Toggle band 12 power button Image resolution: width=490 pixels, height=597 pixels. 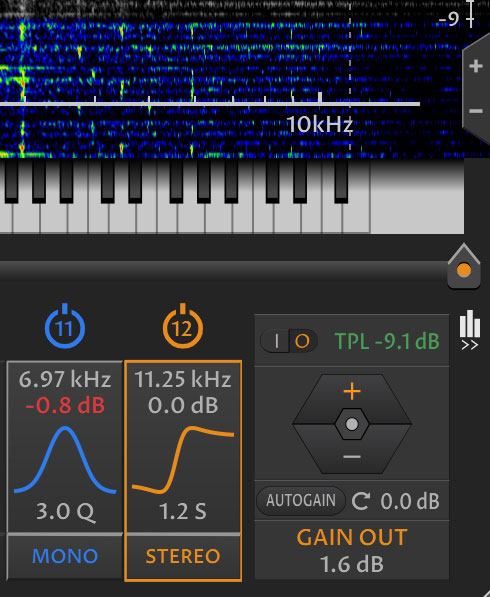coord(183,326)
